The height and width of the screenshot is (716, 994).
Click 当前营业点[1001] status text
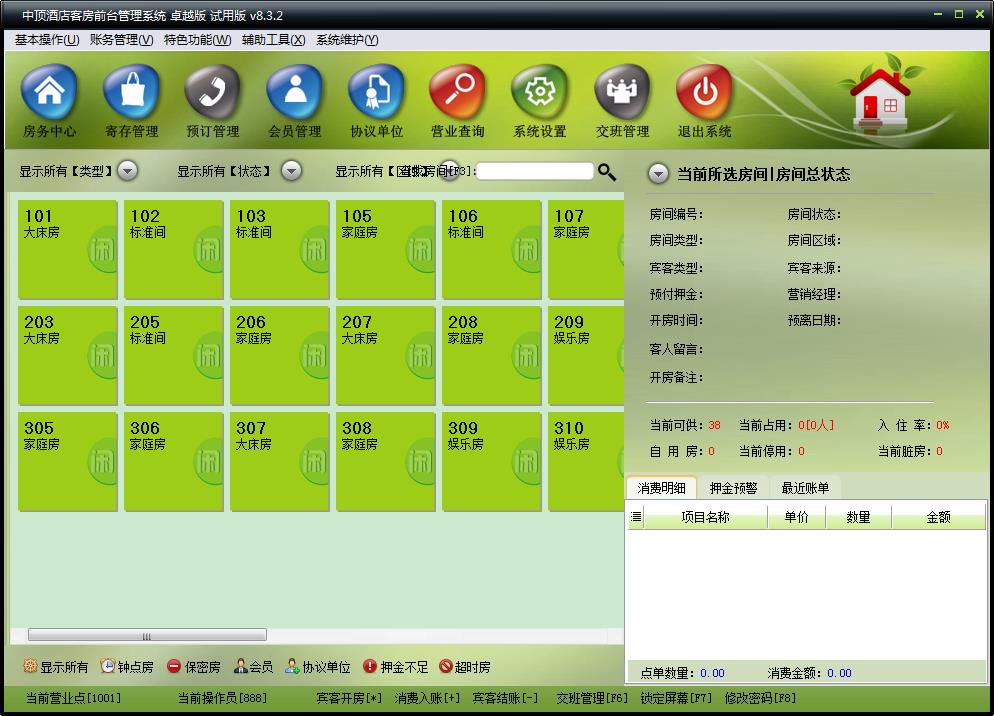coord(73,698)
